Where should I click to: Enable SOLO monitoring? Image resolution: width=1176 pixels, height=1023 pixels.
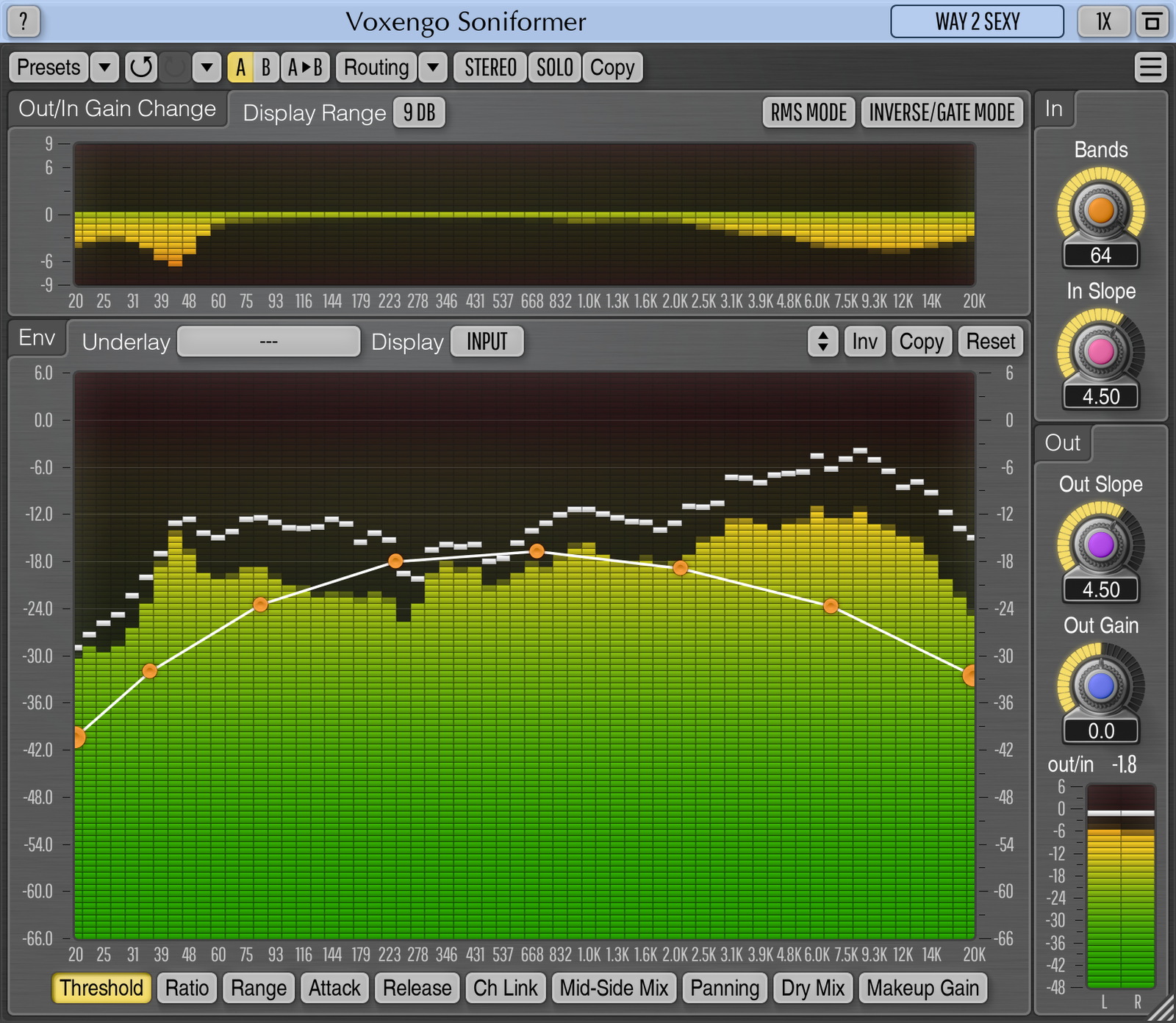click(554, 68)
